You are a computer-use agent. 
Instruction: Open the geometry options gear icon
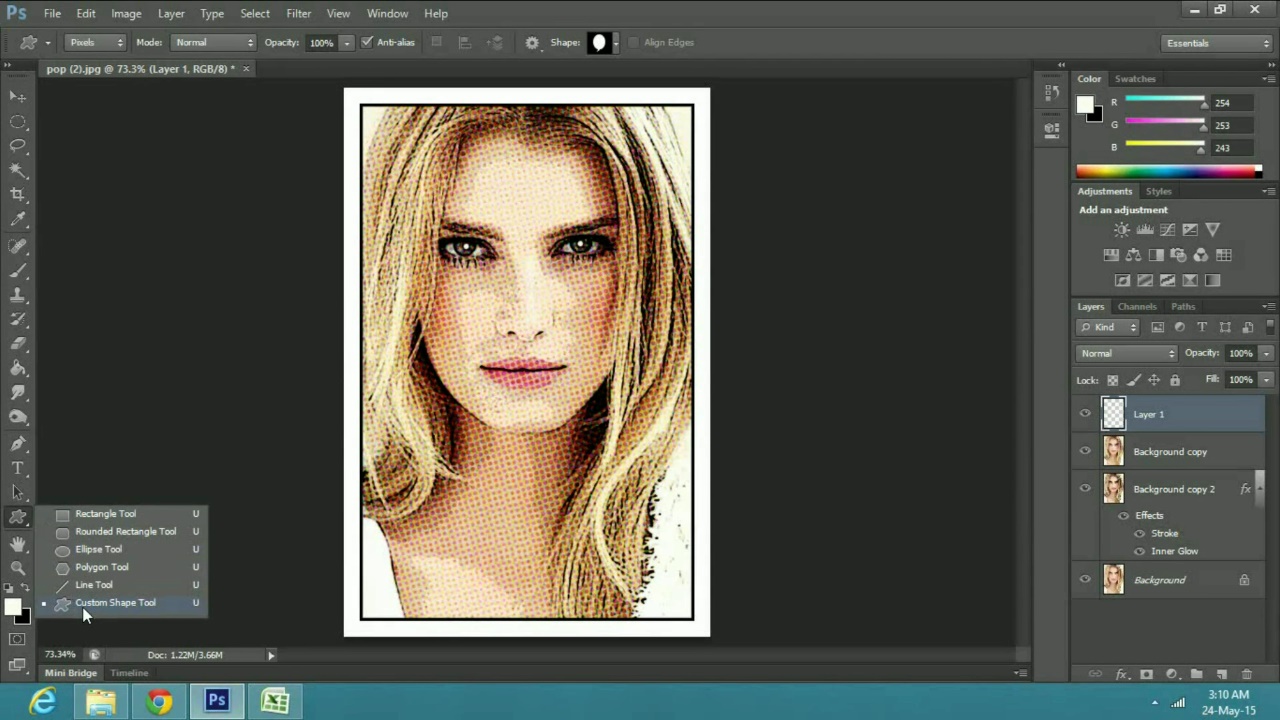(532, 43)
